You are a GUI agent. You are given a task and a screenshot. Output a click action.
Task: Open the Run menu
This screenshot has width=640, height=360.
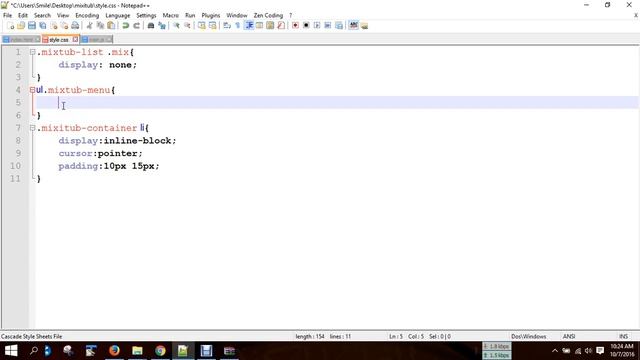click(190, 16)
